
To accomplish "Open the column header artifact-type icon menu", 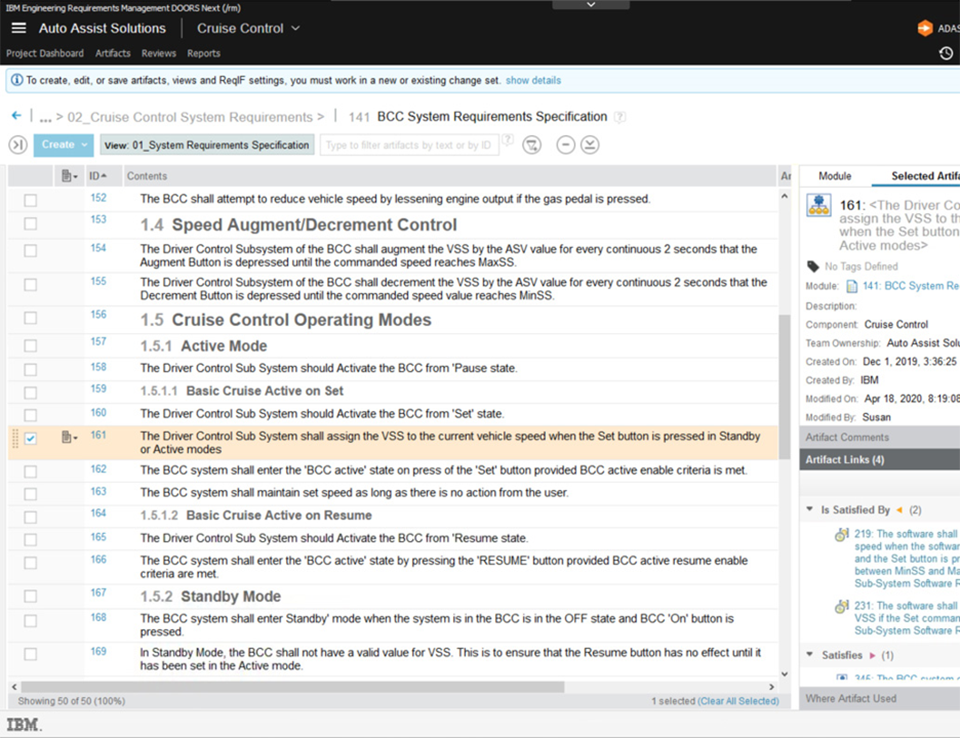I will point(69,176).
